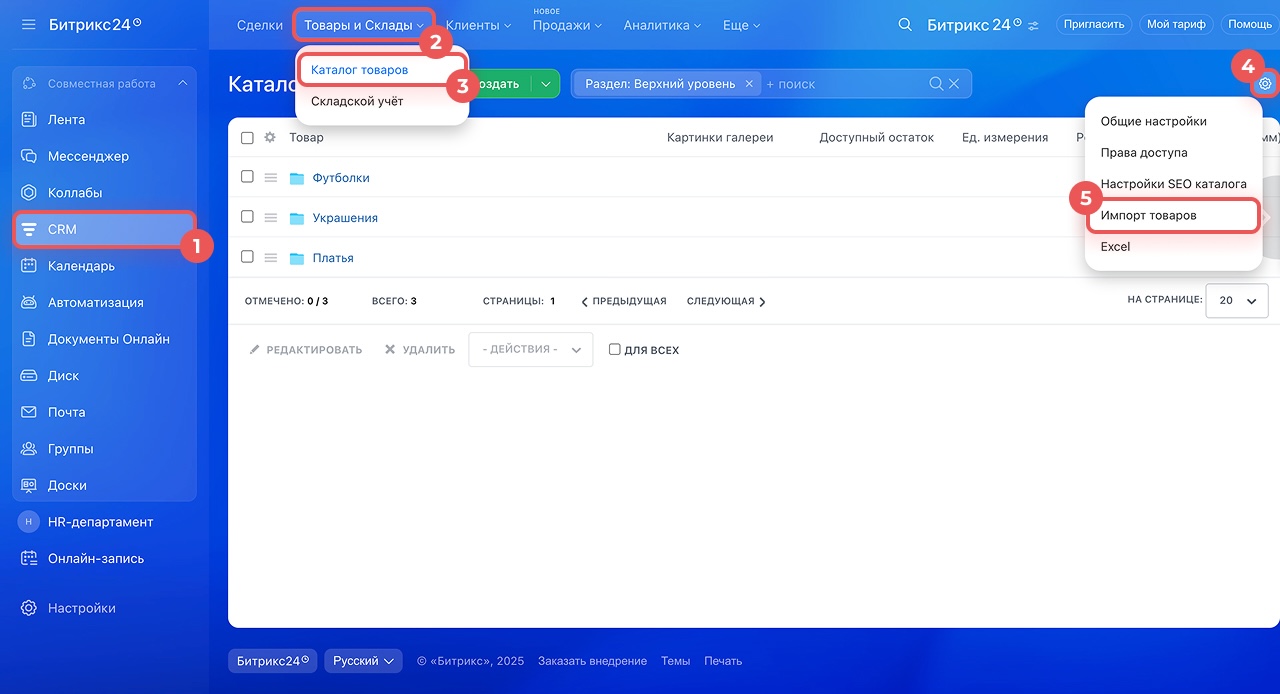
Task: Select the Excel menu item
Action: (1116, 246)
